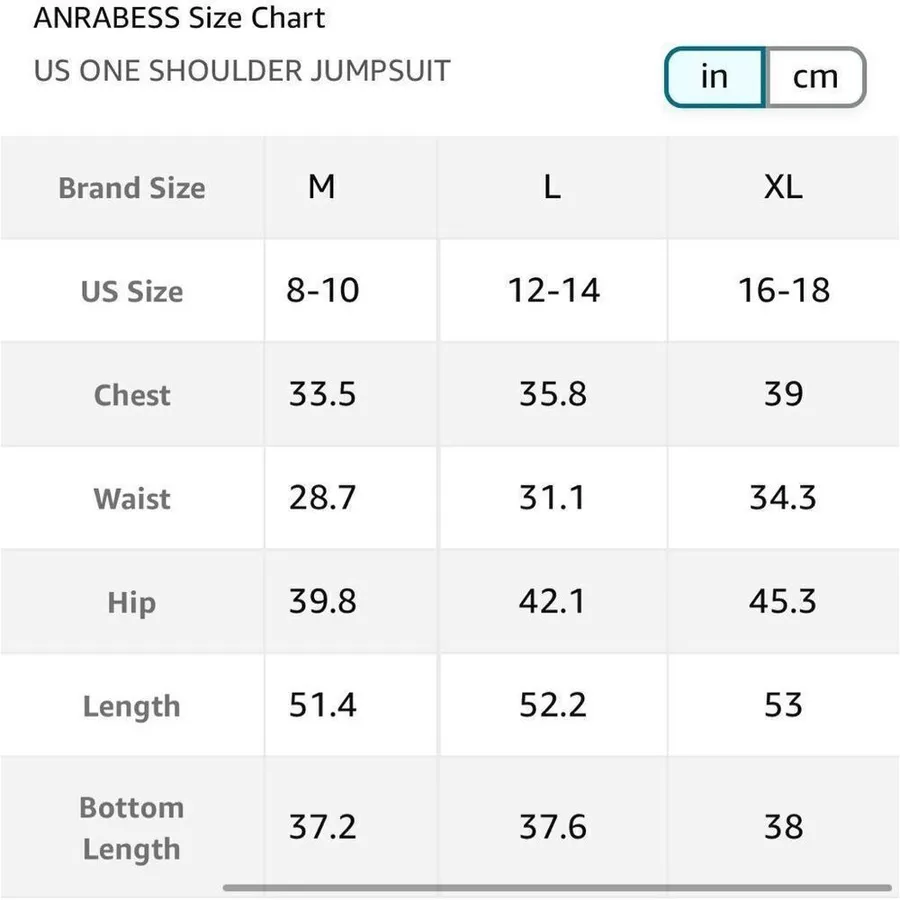
Task: Click the 16-18 US size cell
Action: pos(784,290)
